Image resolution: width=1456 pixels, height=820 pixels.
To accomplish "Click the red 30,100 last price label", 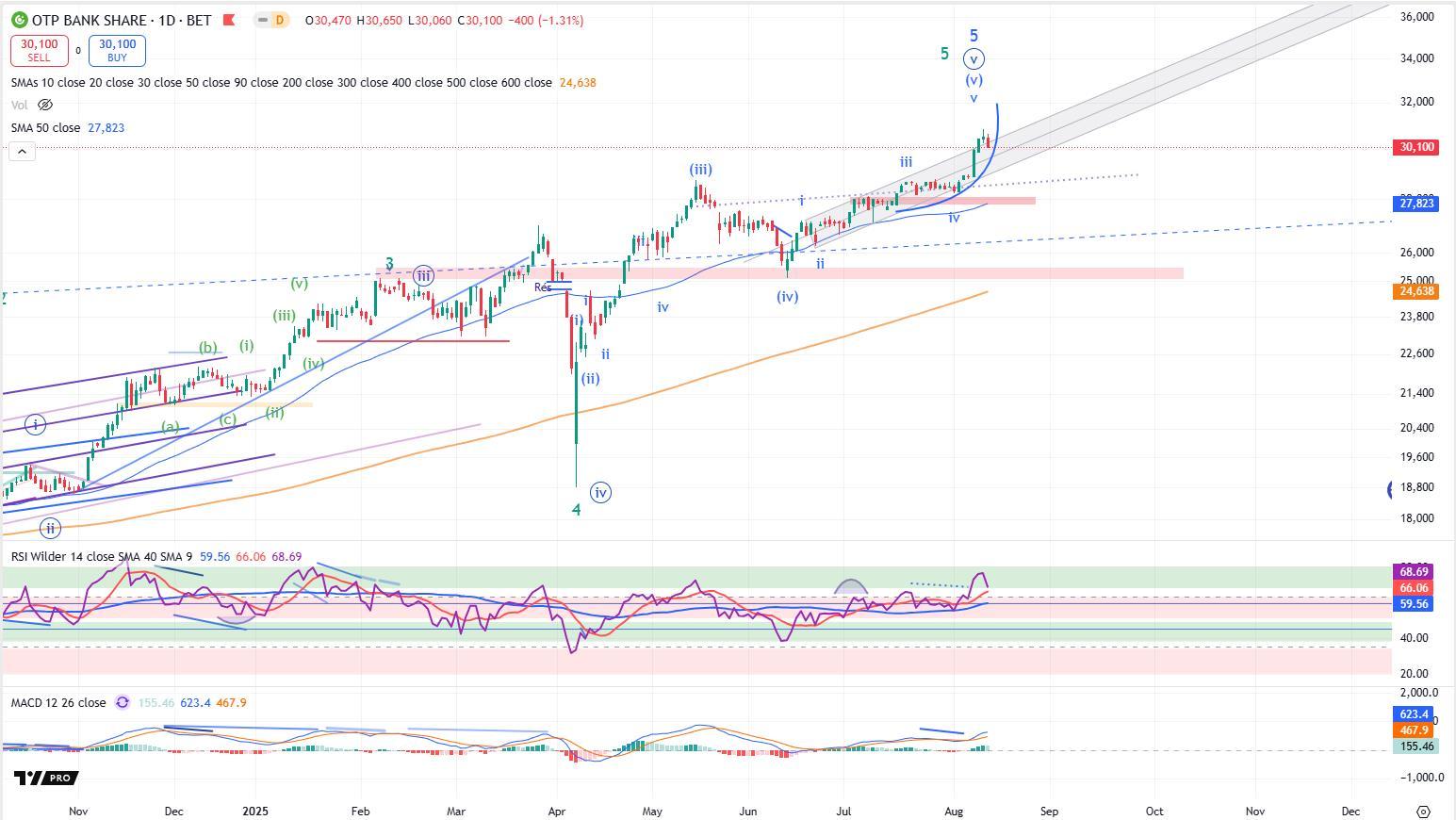I will (1415, 147).
